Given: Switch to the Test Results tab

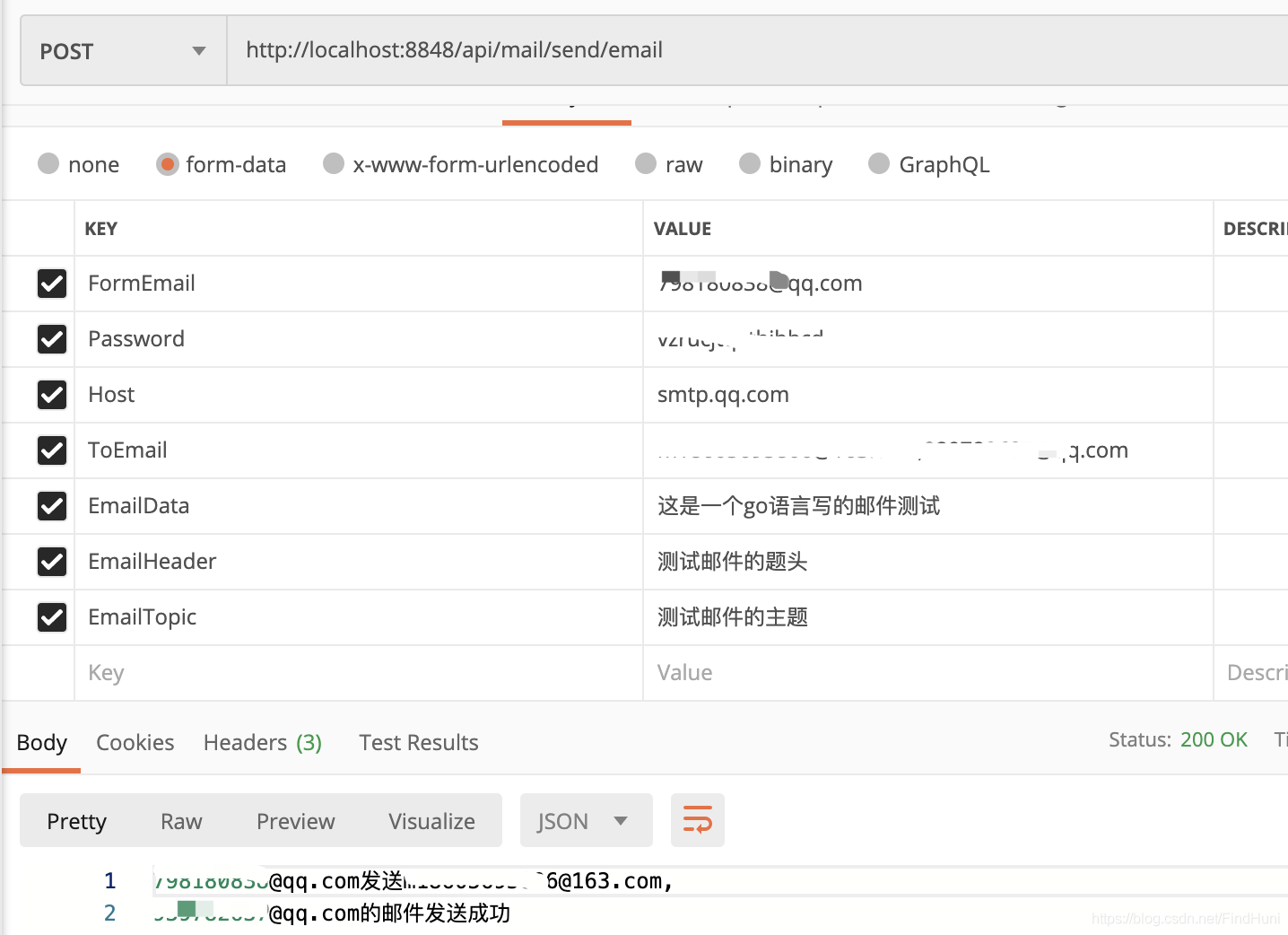Looking at the screenshot, I should [x=418, y=742].
